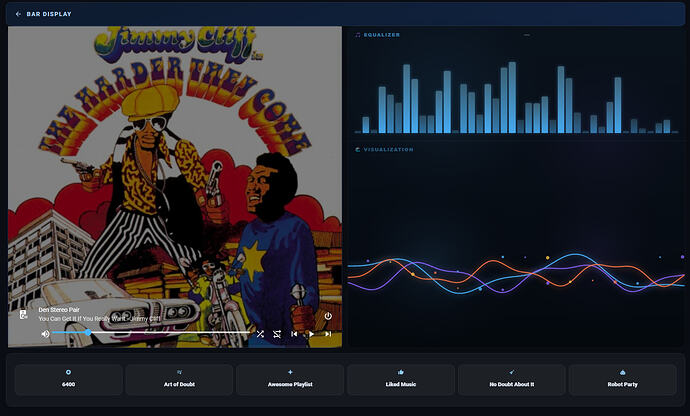The height and width of the screenshot is (416, 690).
Task: Click the 'Den Stereo Pair' player name
Action: [59, 310]
